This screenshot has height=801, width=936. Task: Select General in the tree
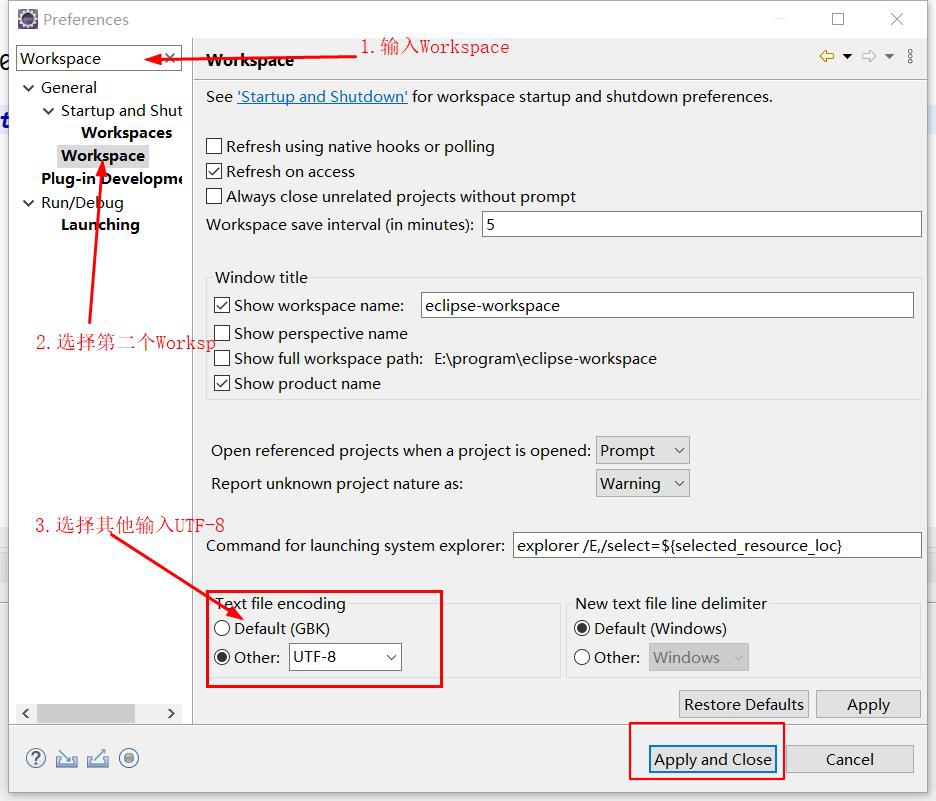tap(69, 88)
